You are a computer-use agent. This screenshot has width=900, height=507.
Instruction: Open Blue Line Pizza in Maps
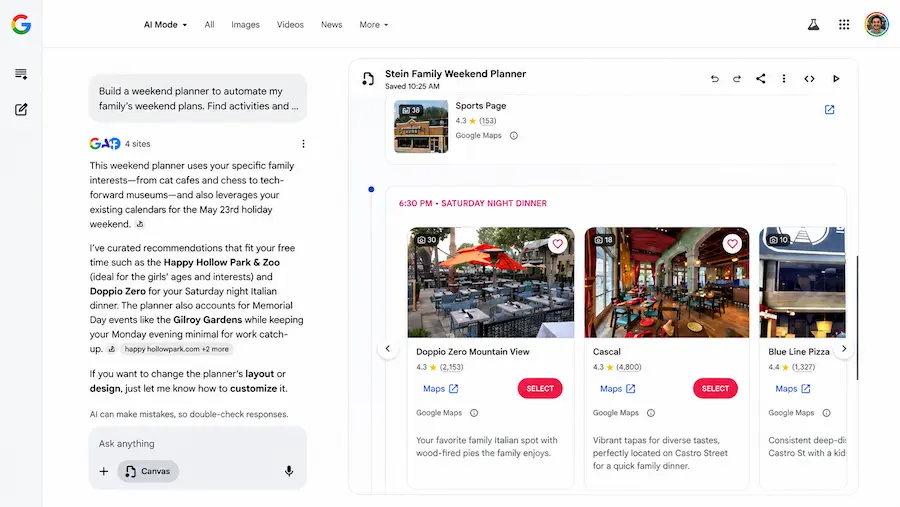793,389
